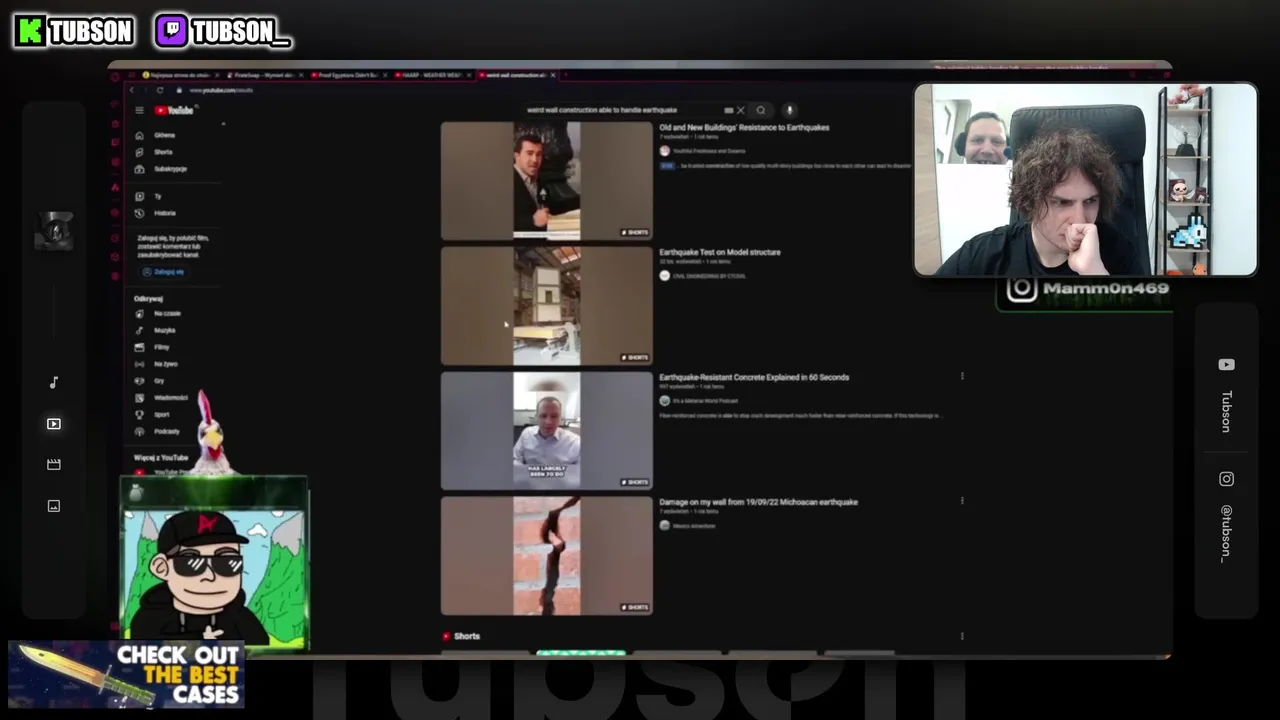Open Gry in the Odkrywaj list
1280x720 pixels.
tap(151, 381)
